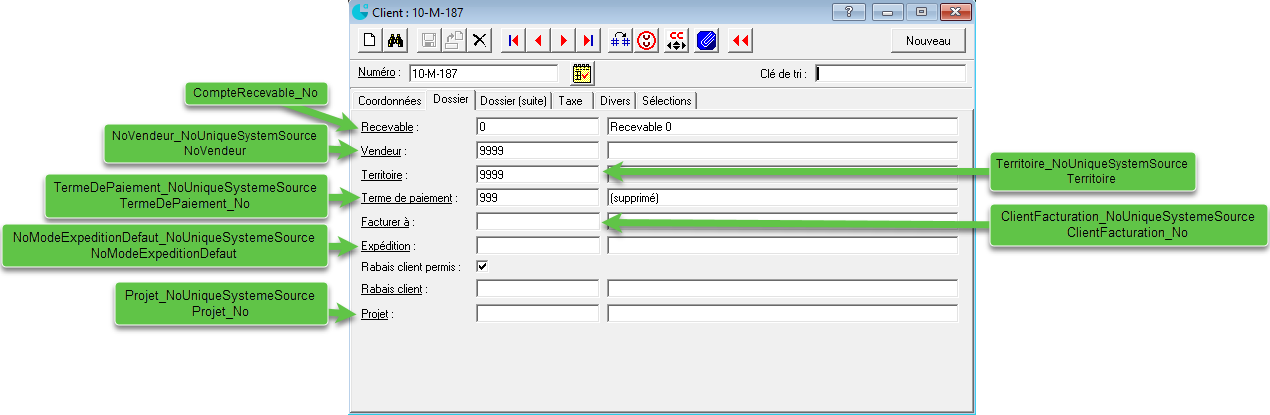Screen dimensions: 1270x415
Task: Delete record with the X icon
Action: [x=480, y=41]
